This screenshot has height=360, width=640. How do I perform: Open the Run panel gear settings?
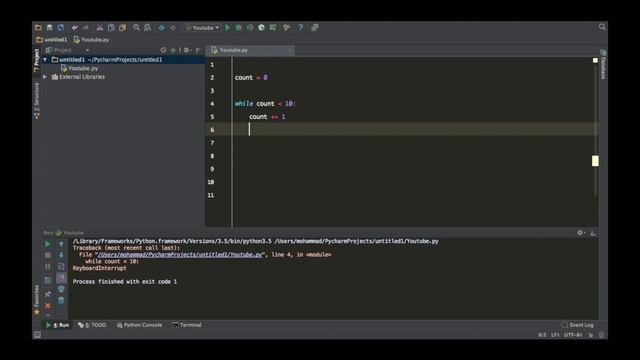point(581,233)
